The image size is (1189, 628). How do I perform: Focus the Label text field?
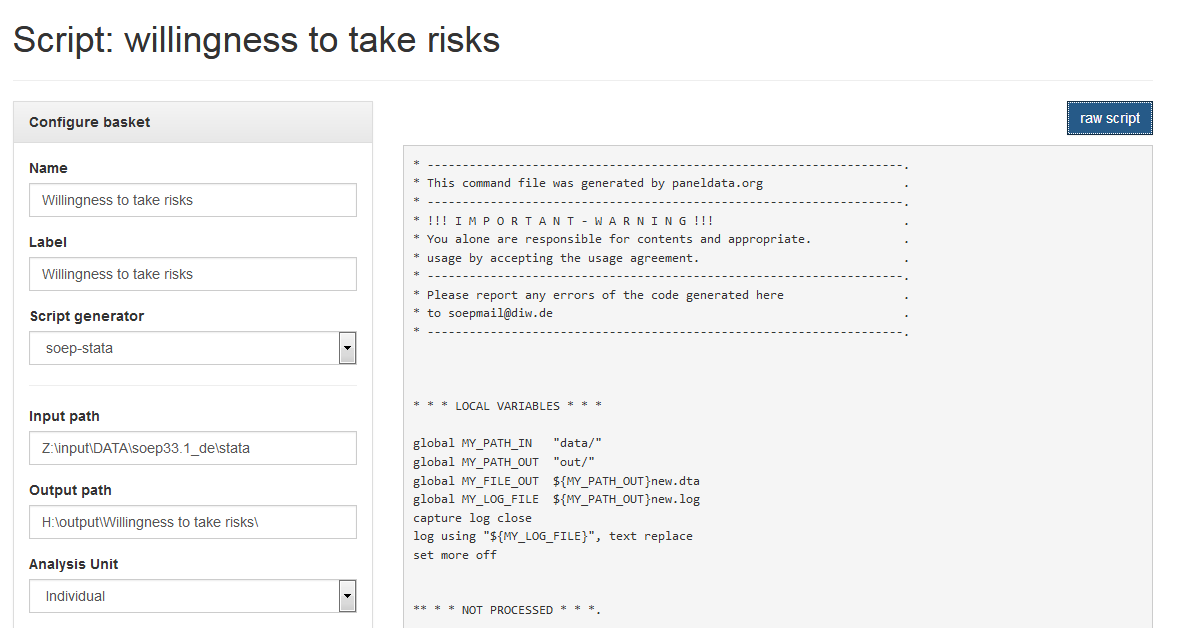tap(193, 274)
